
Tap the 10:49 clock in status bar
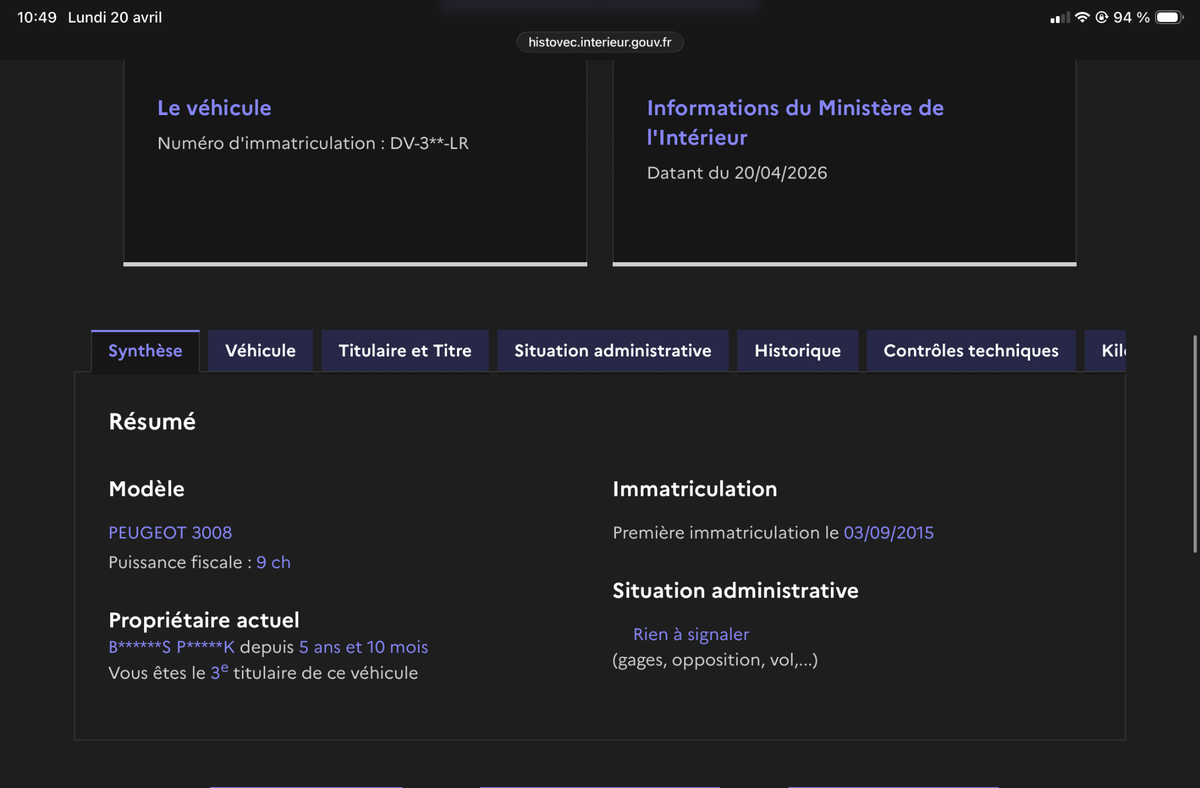pyautogui.click(x=37, y=18)
